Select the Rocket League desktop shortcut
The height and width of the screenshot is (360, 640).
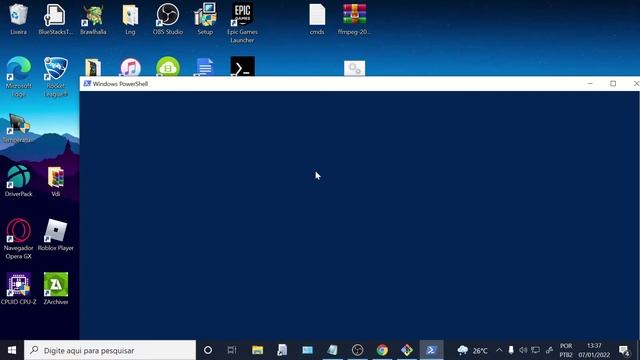(x=56, y=76)
